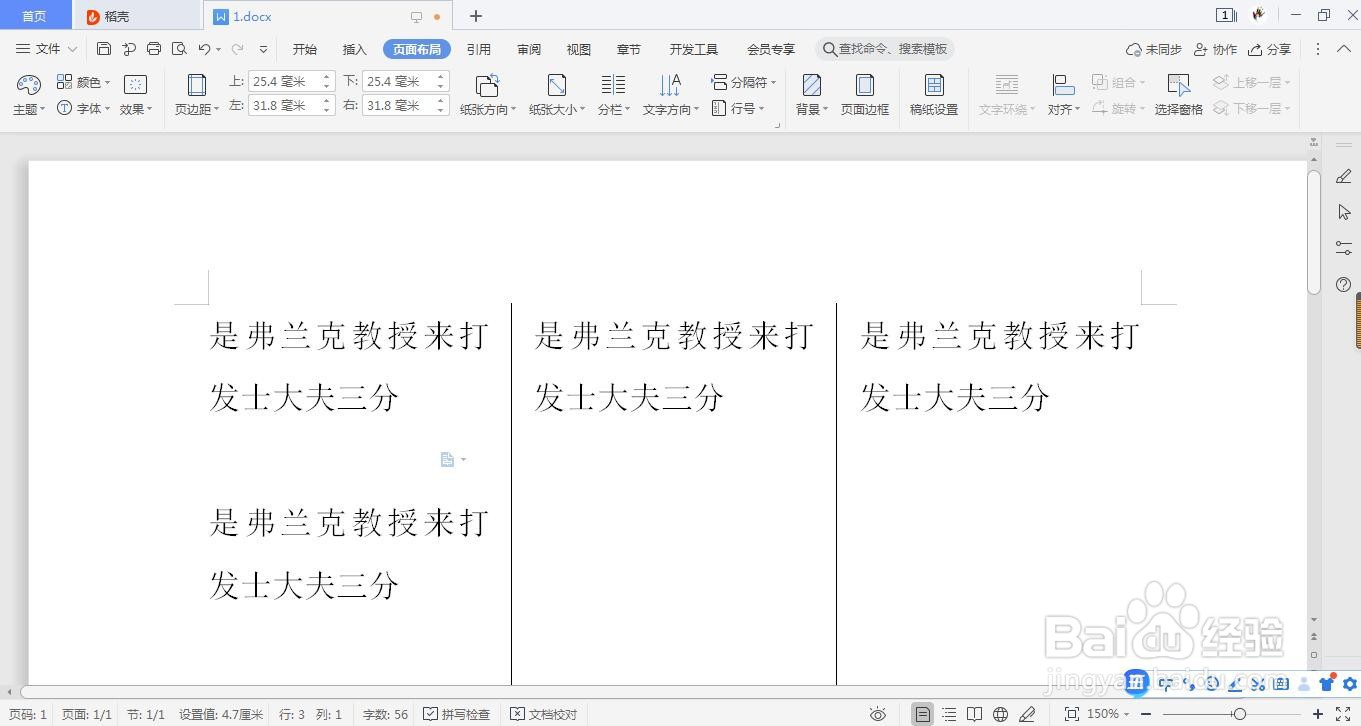
Task: Open the 颜色 colors dropdown
Action: (84, 82)
